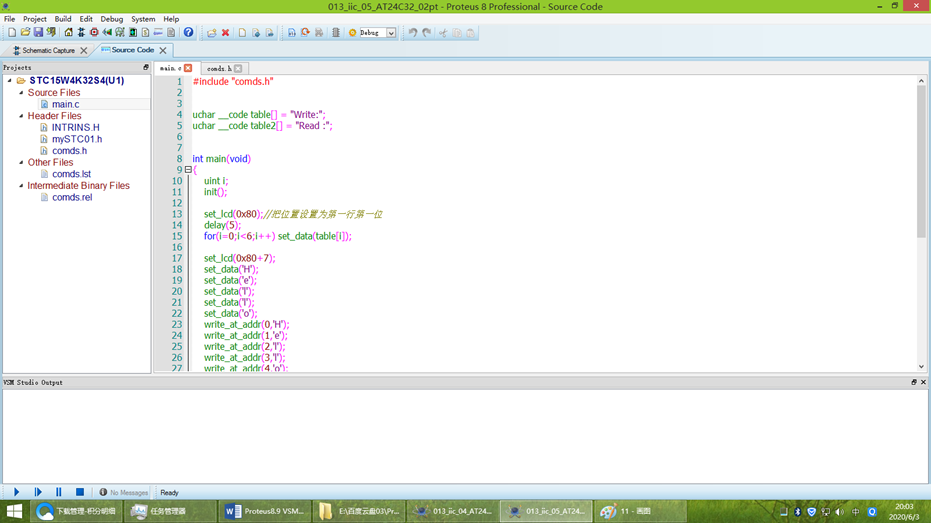931x524 pixels.
Task: Click the Save Project floppy icon
Action: [38, 33]
